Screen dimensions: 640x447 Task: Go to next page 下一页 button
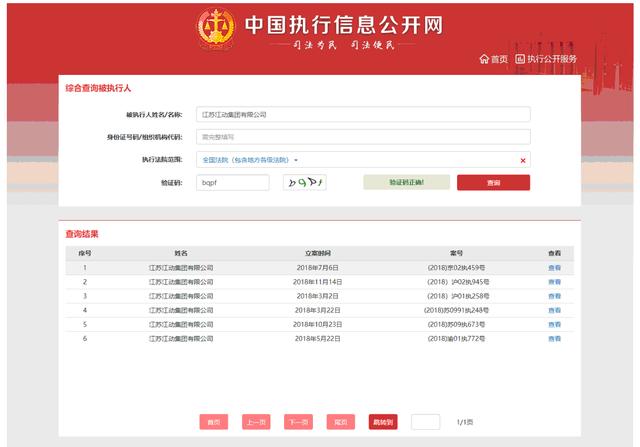[x=298, y=422]
